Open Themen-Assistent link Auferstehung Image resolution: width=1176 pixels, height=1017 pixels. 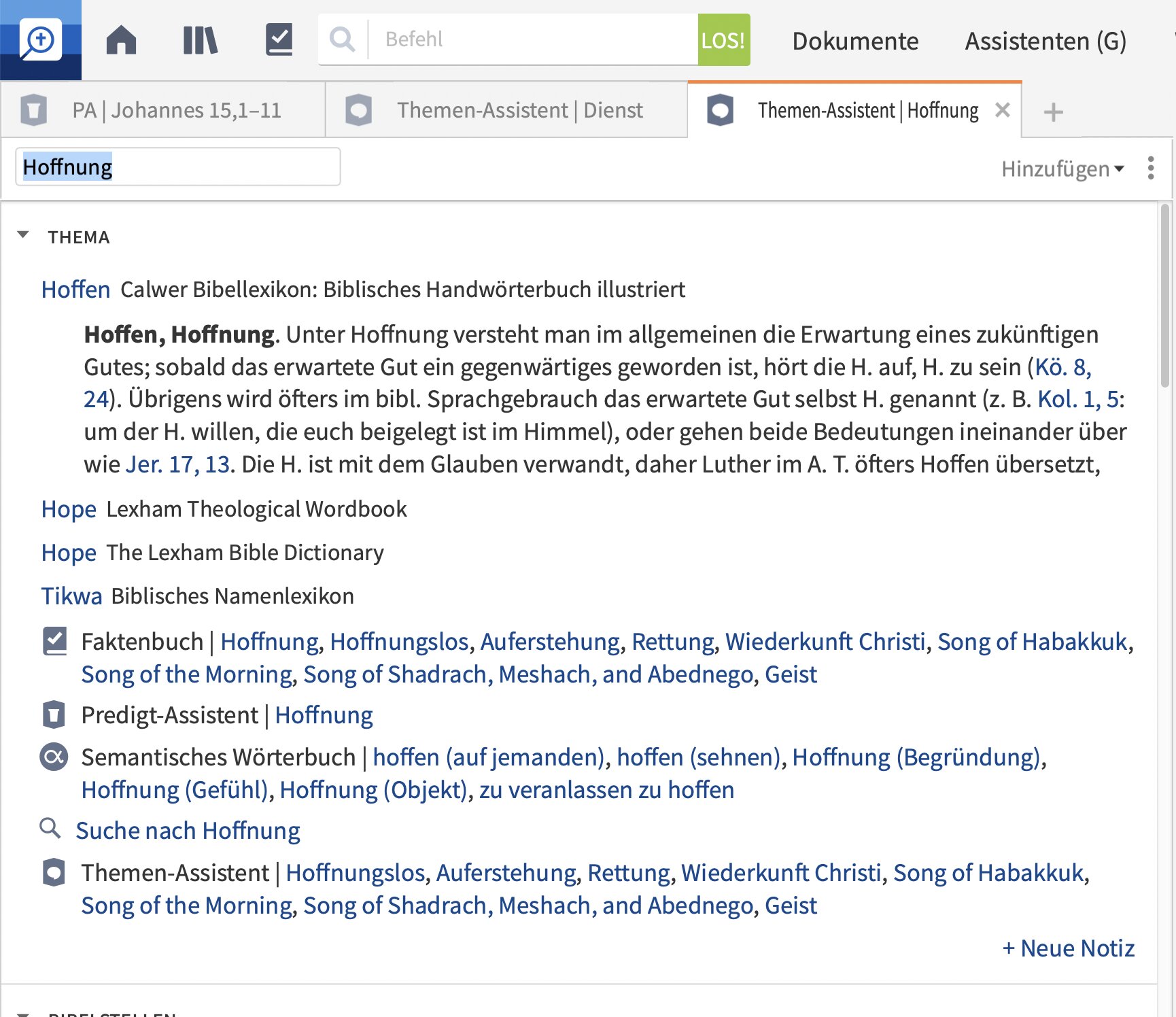click(506, 872)
